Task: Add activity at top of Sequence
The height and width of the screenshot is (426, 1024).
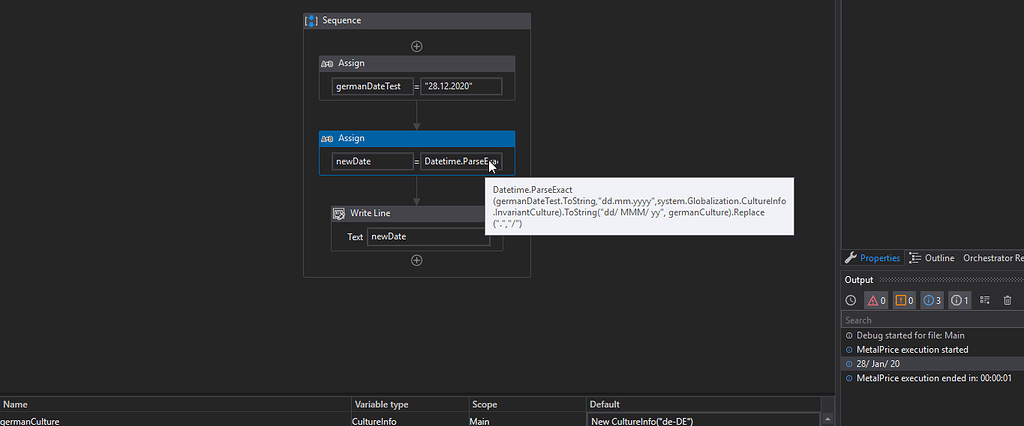Action: [x=417, y=46]
